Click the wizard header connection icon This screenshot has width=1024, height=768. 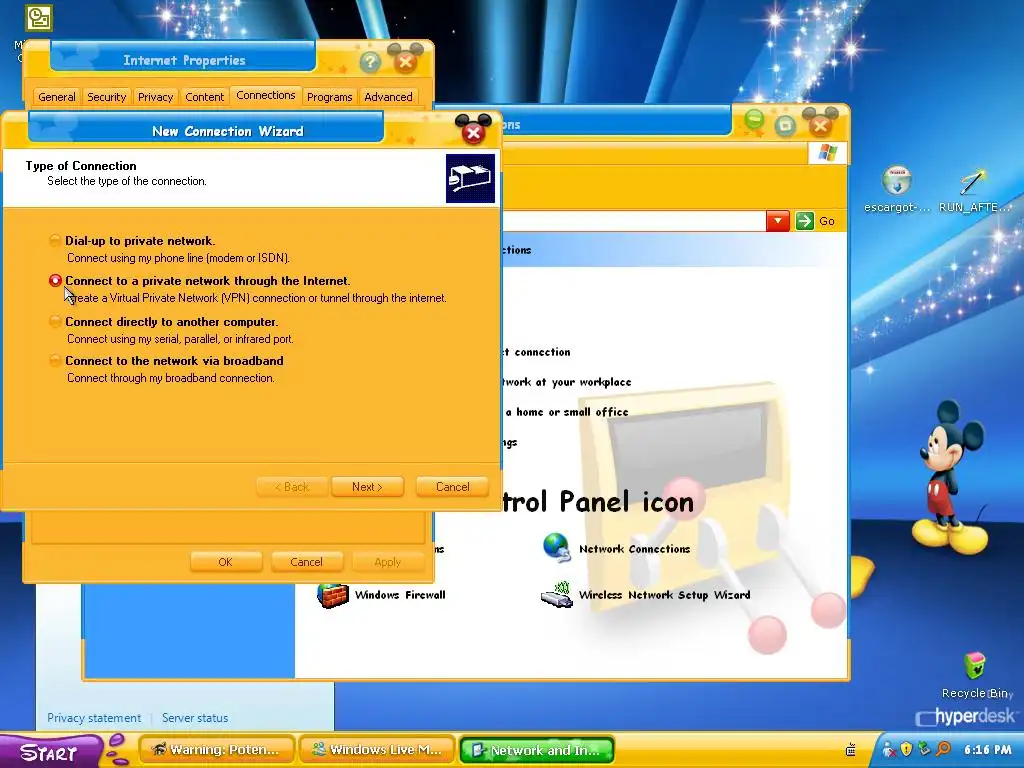[x=470, y=178]
